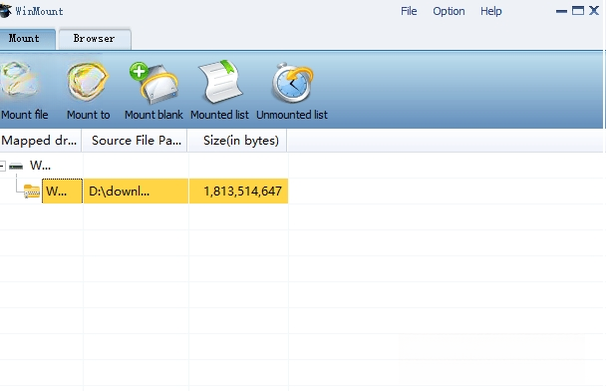The width and height of the screenshot is (606, 391).
Task: Click the Mount blank drive icon
Action: 154,83
